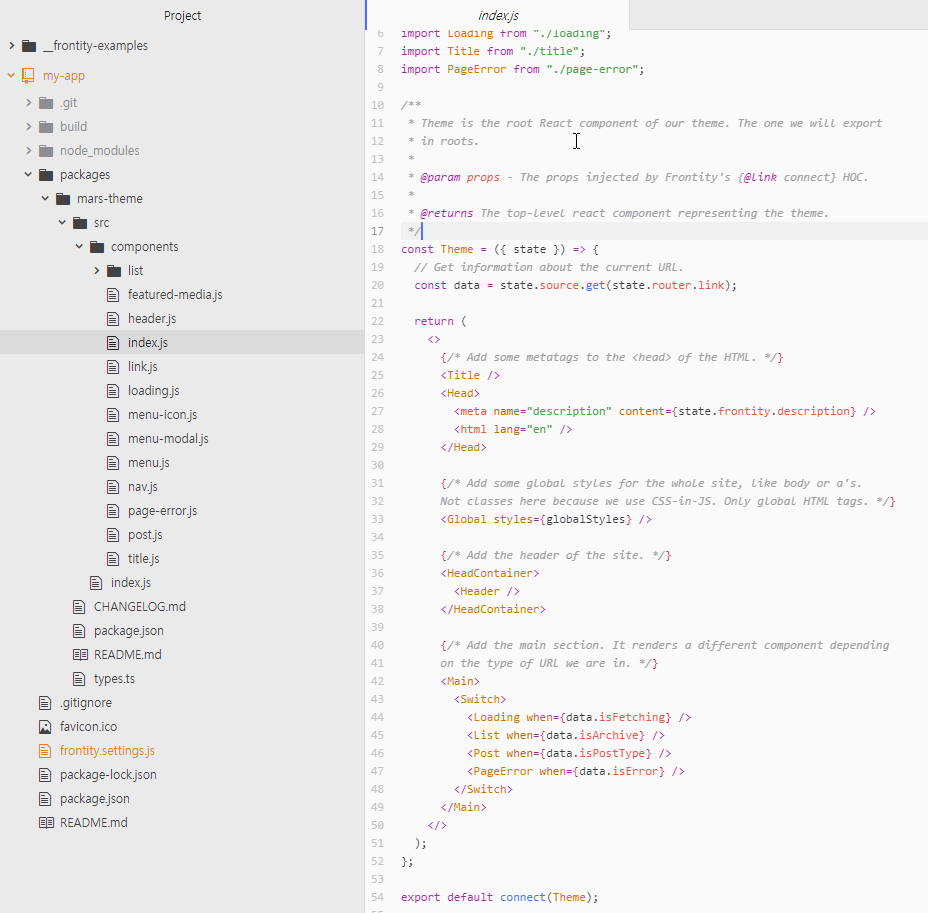Expand the build folder chevron
This screenshot has height=913, width=928.
[x=28, y=127]
